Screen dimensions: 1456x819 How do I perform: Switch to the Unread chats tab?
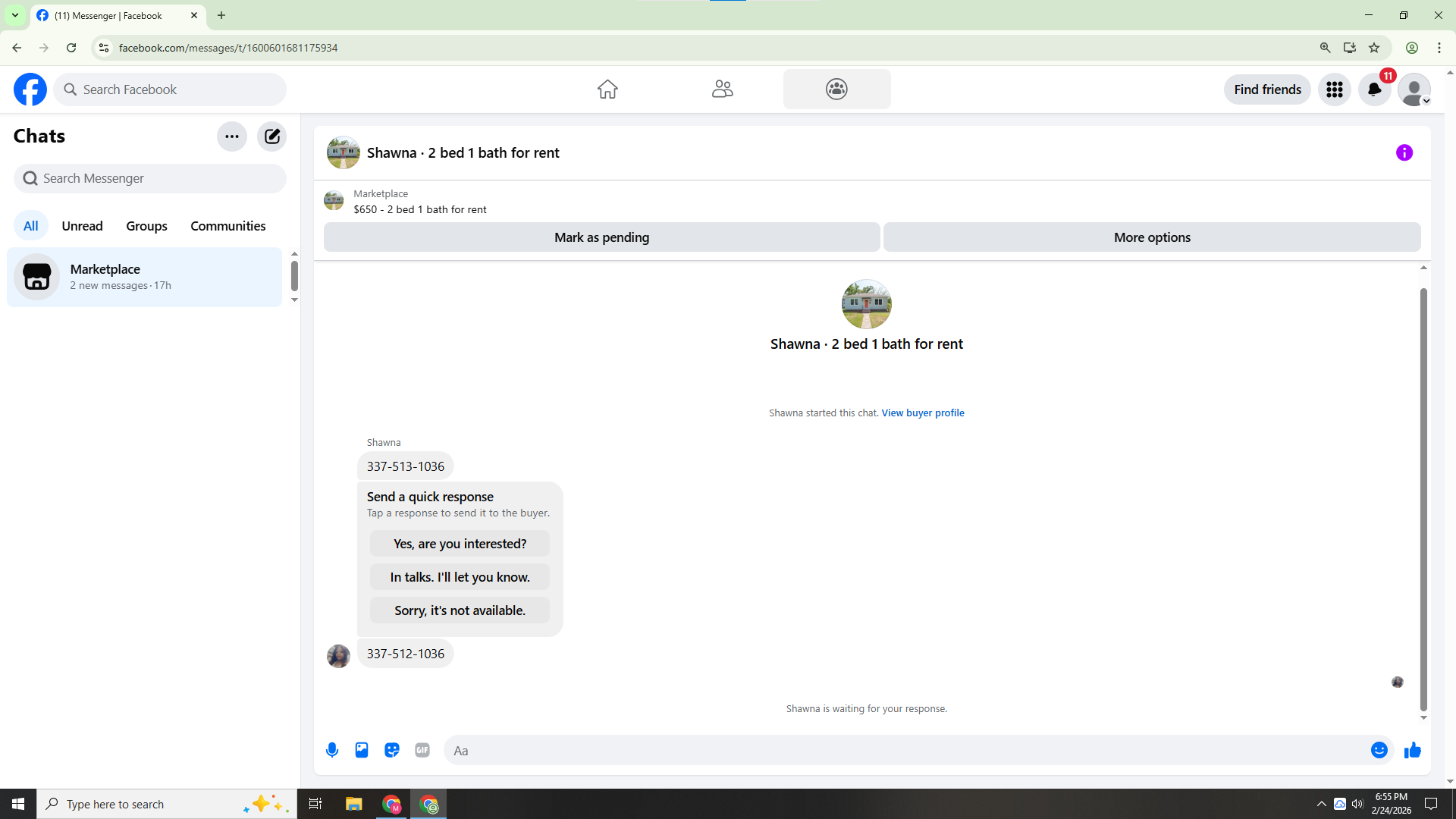click(x=82, y=226)
